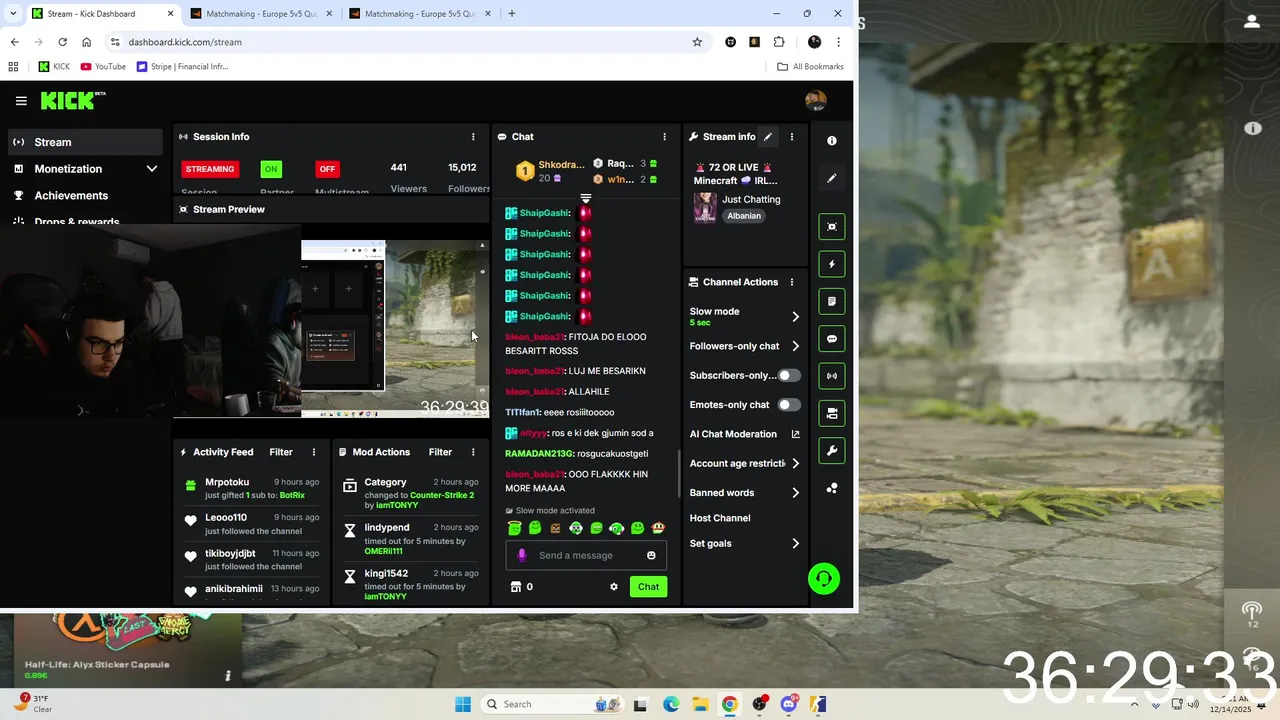Toggle the lightning activity feed widget icon
The image size is (1280, 720).
pos(832,264)
